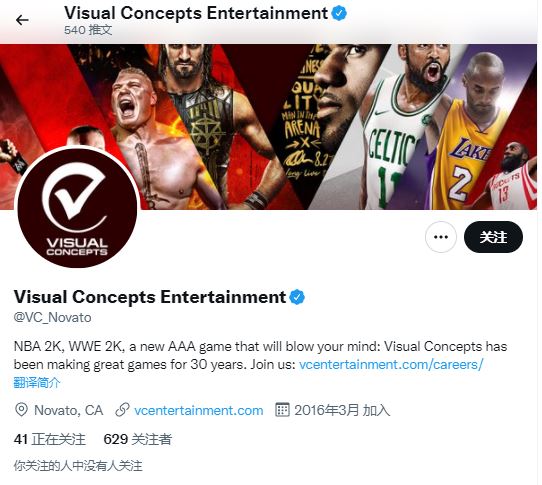Click the verified badge beside the profile name

point(297,297)
